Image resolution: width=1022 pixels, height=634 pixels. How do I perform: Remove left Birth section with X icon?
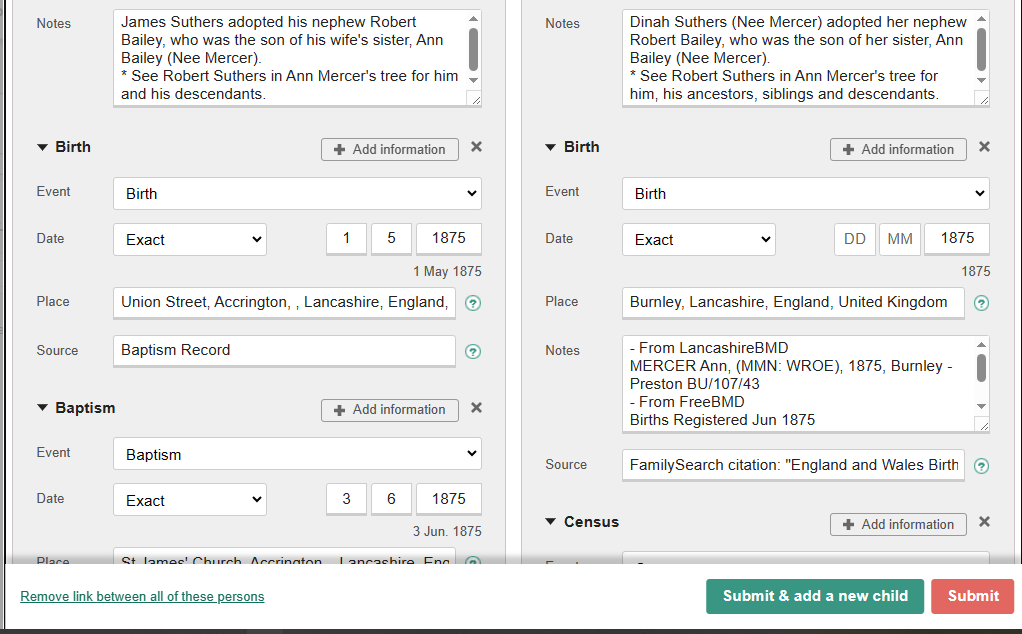click(476, 147)
